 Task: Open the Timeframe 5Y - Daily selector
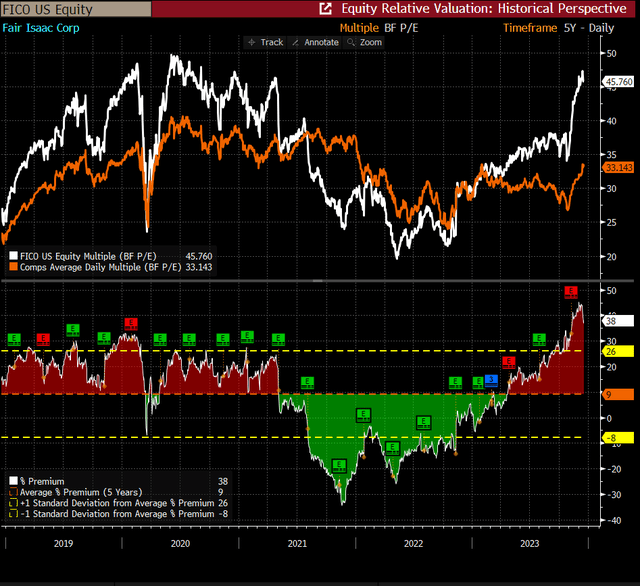[x=558, y=28]
